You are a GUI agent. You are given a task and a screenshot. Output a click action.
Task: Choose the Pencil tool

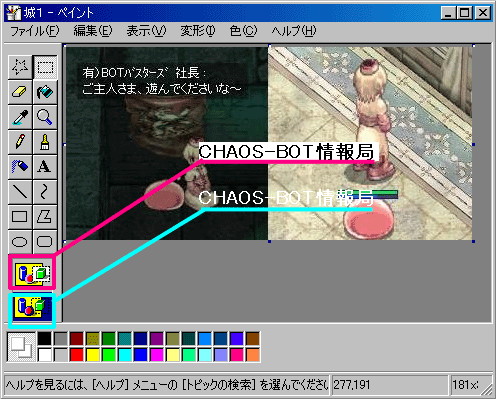click(20, 142)
